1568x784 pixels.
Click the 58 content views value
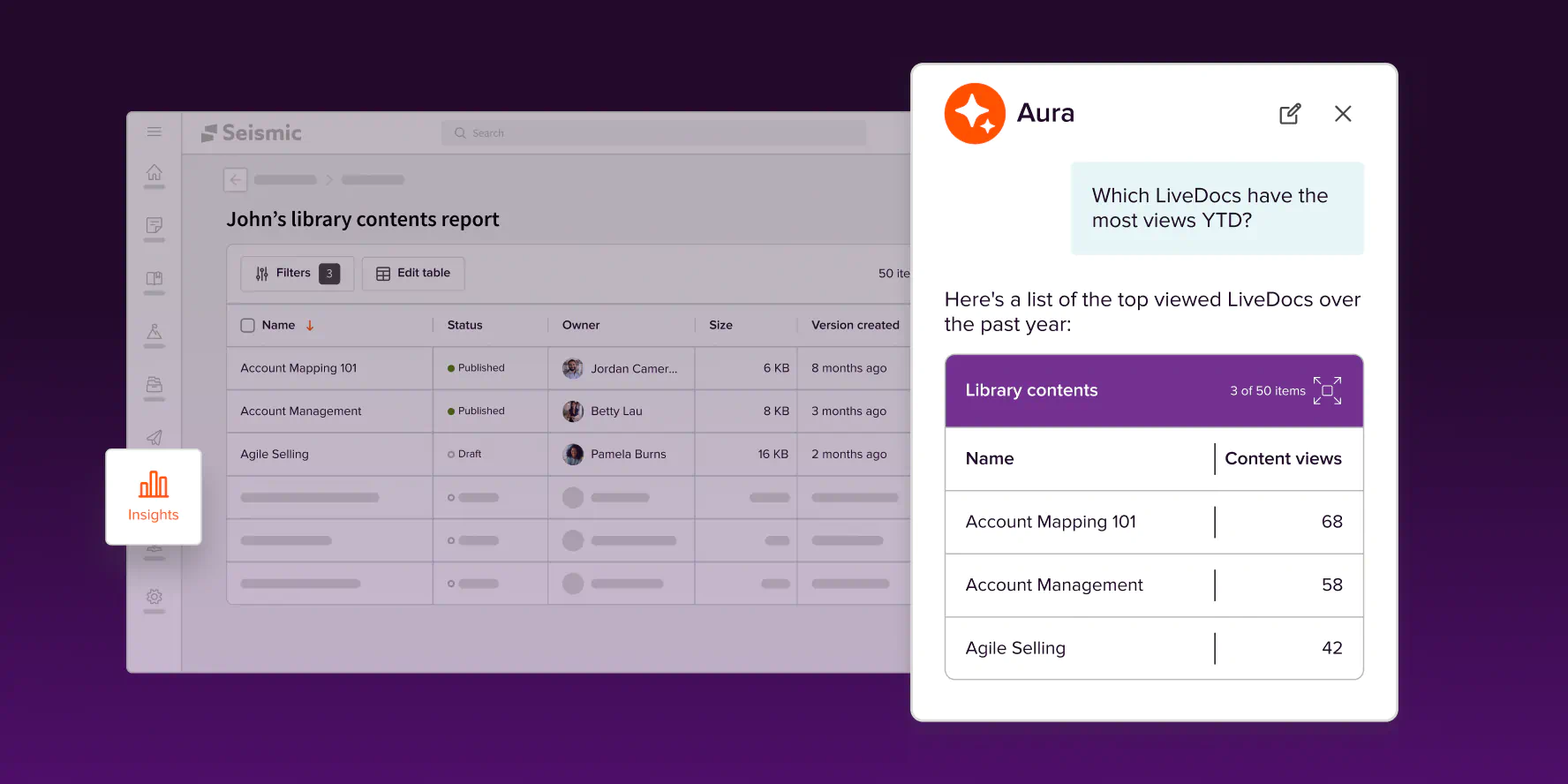coord(1331,585)
